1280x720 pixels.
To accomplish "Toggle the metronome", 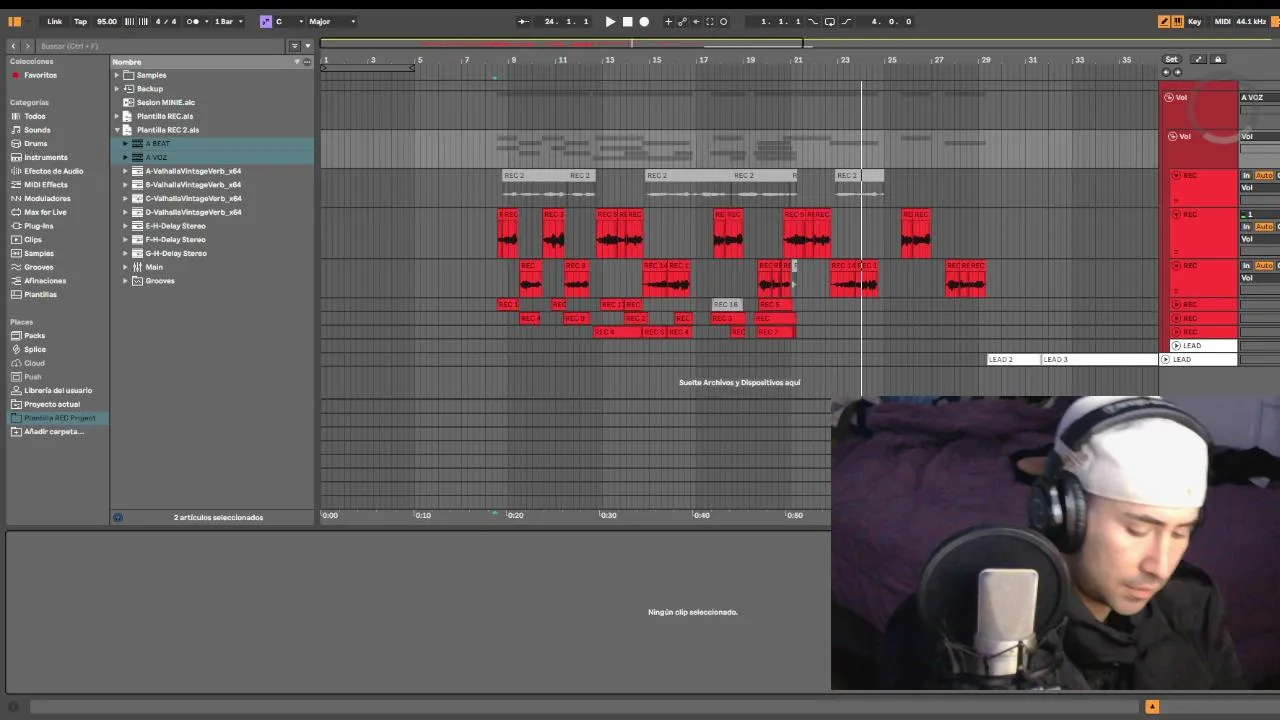I will (194, 21).
